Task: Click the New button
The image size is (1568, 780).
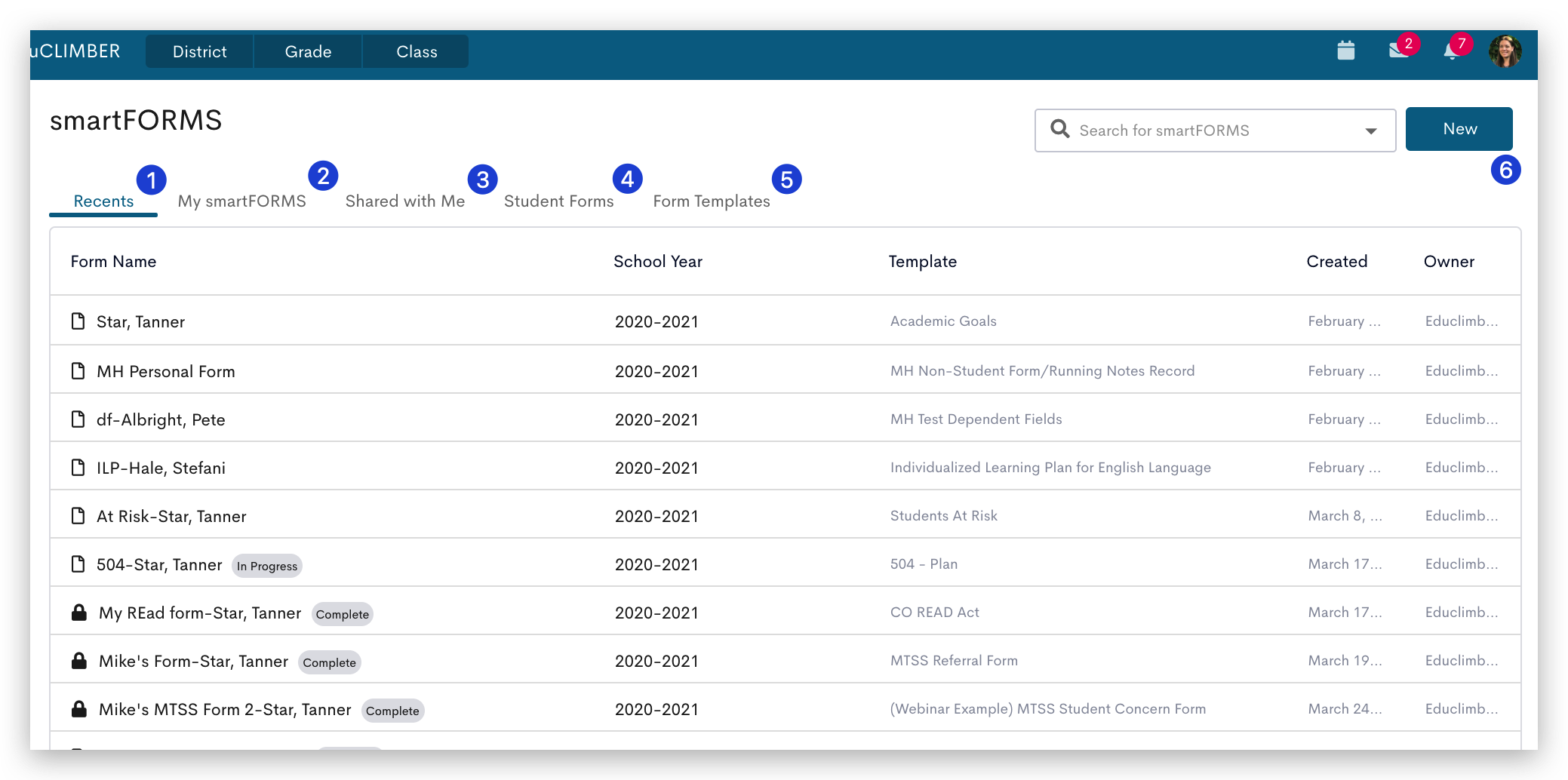Action: [x=1459, y=129]
